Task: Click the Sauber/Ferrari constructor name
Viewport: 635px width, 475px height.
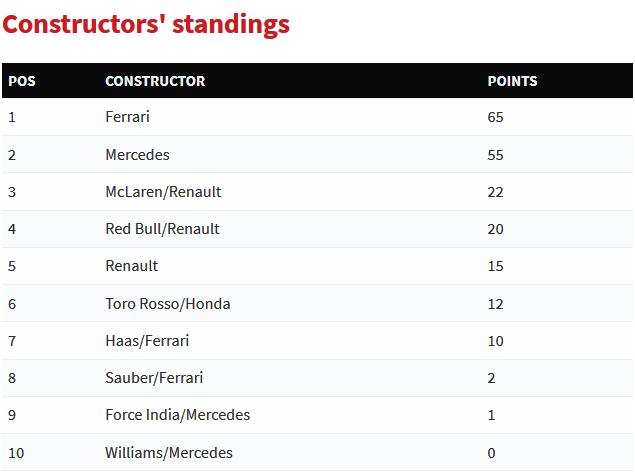Action: [x=154, y=378]
